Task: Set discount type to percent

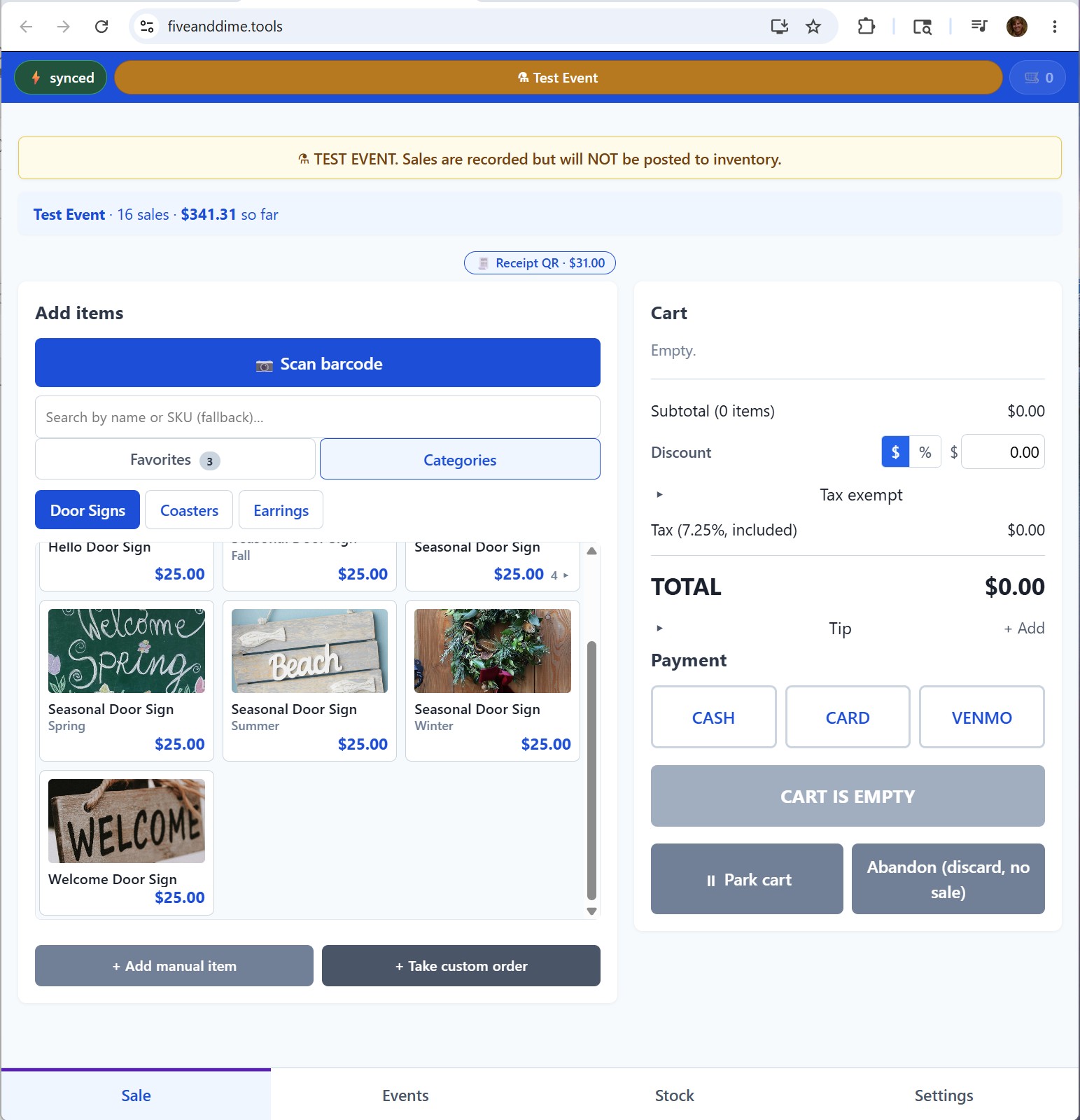Action: pos(925,452)
